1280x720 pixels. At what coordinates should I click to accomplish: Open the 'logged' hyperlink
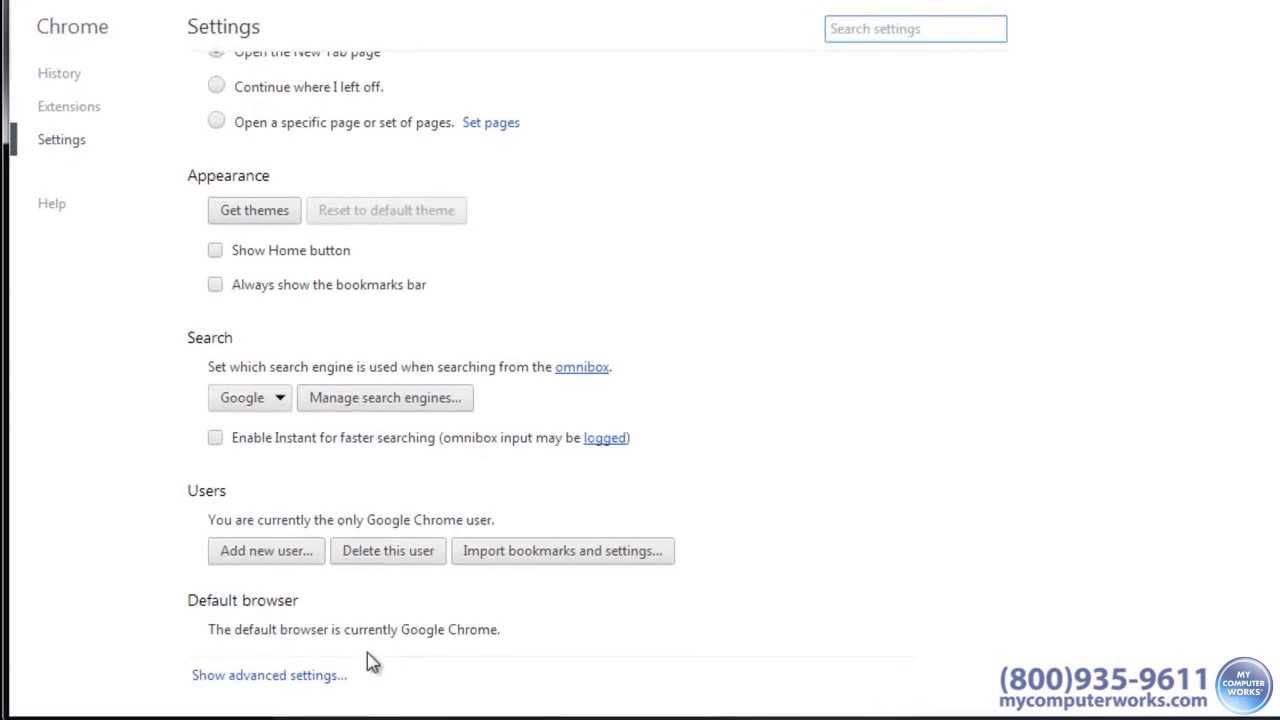(x=605, y=437)
